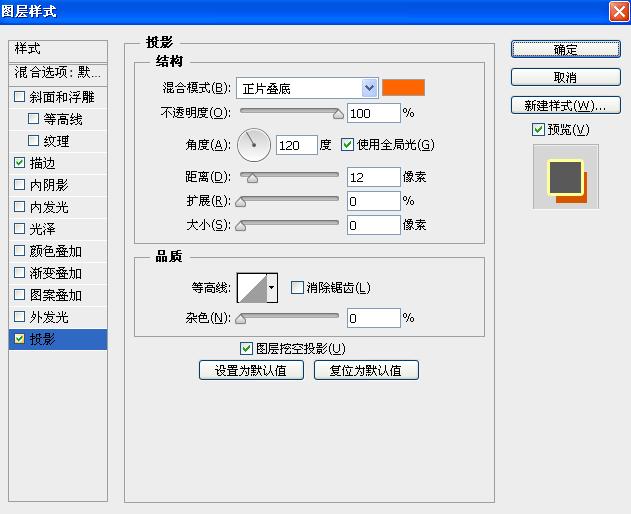Viewport: 631px width, 514px height.
Task: Close the 图层样式 dialog window
Action: click(x=619, y=12)
